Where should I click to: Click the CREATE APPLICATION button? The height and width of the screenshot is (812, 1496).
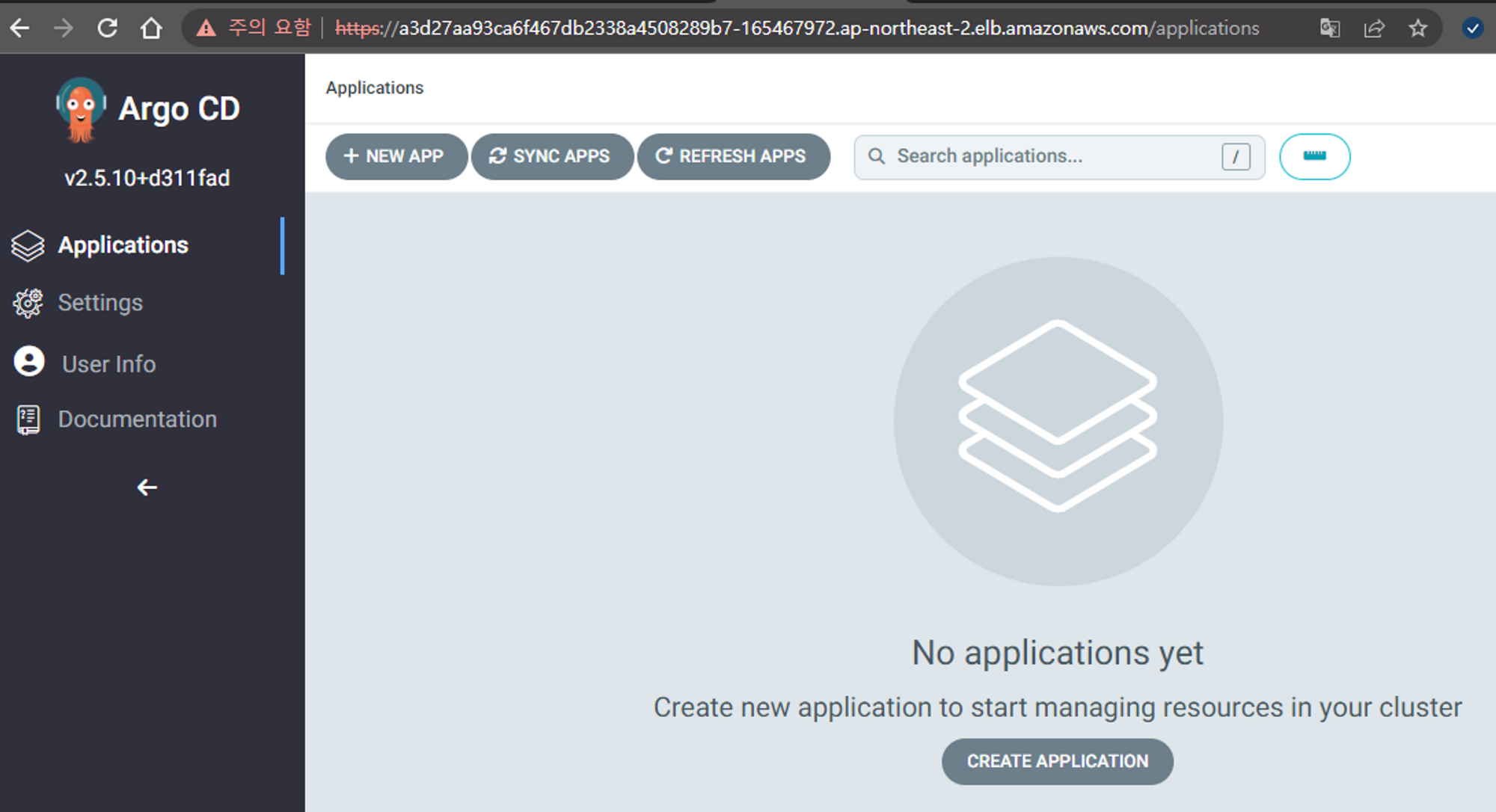pyautogui.click(x=1056, y=761)
